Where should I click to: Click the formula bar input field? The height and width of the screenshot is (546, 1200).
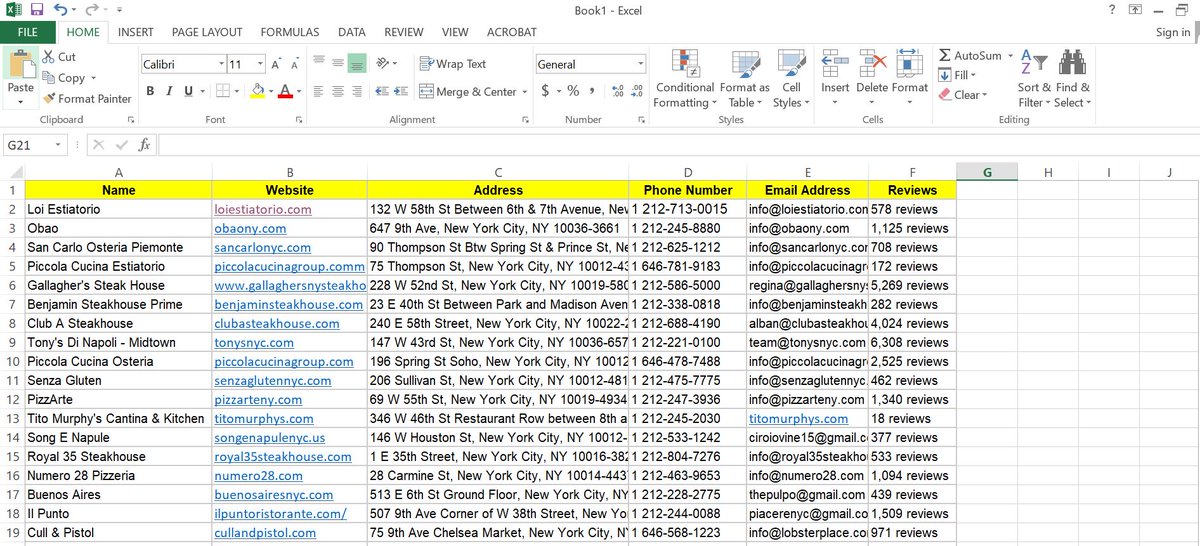point(678,145)
